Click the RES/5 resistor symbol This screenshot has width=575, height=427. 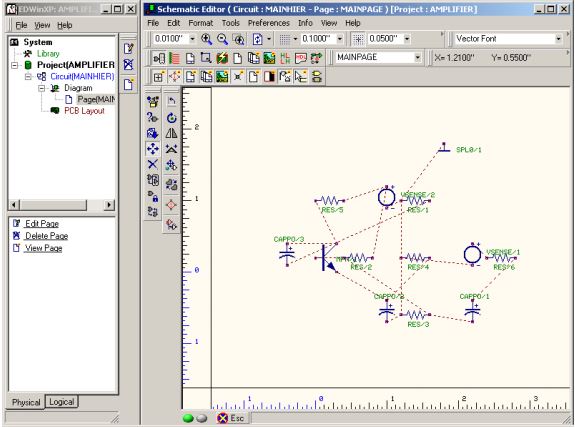(x=330, y=201)
